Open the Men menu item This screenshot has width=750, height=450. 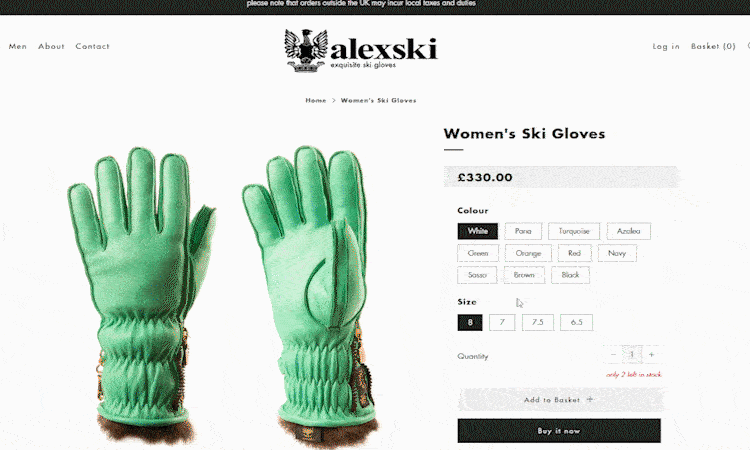18,46
